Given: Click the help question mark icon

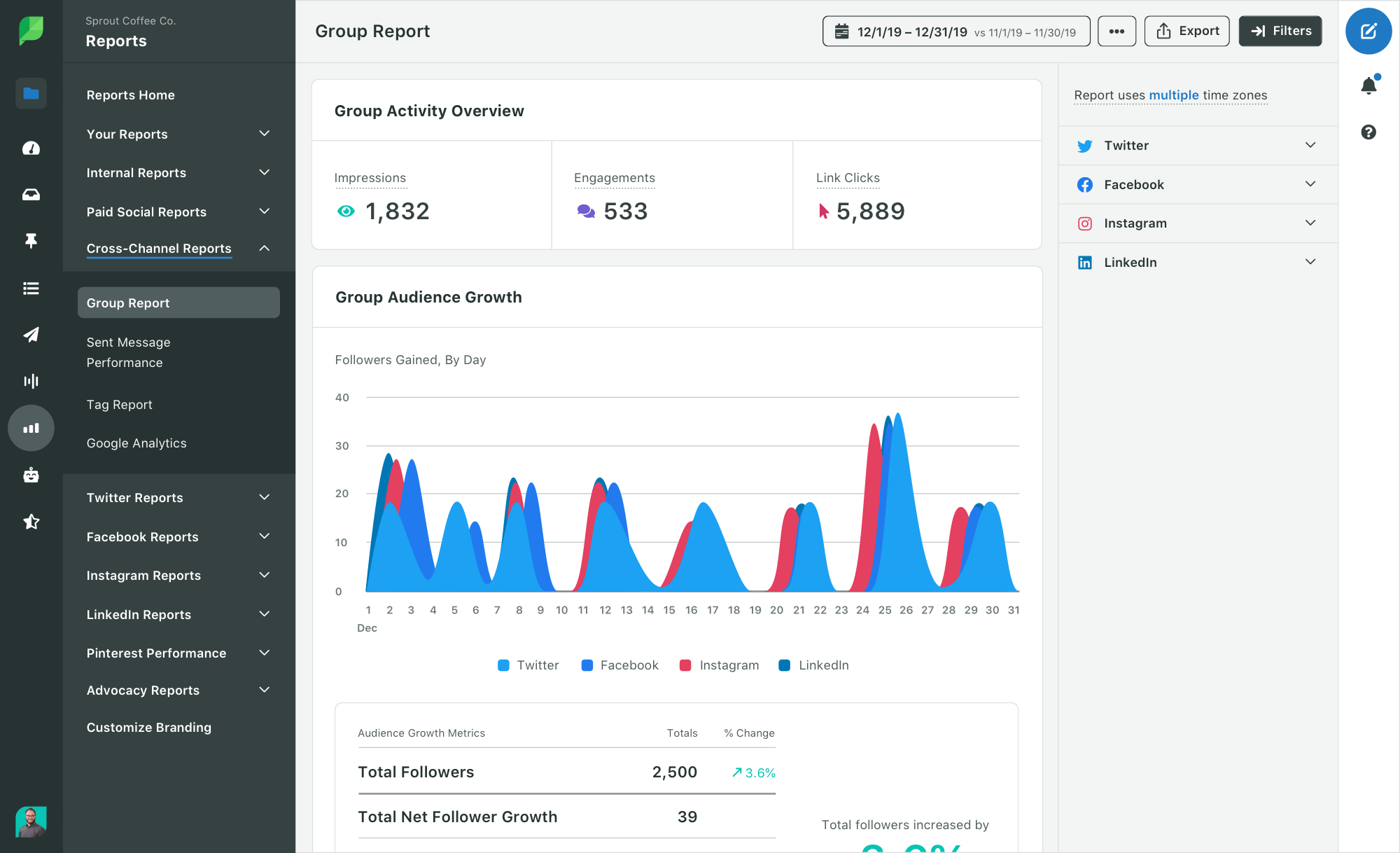Looking at the screenshot, I should [x=1369, y=131].
